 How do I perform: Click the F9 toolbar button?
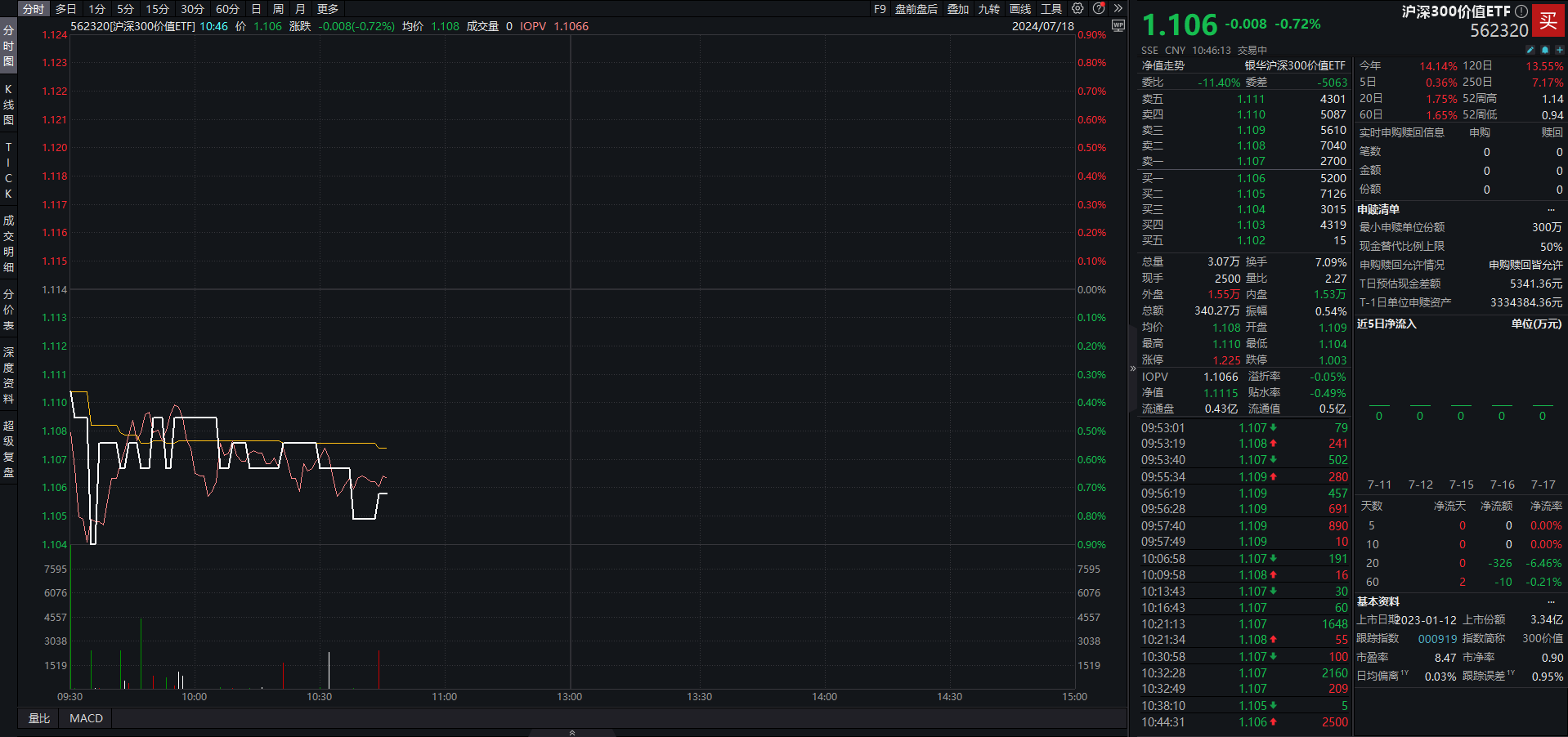click(x=880, y=9)
